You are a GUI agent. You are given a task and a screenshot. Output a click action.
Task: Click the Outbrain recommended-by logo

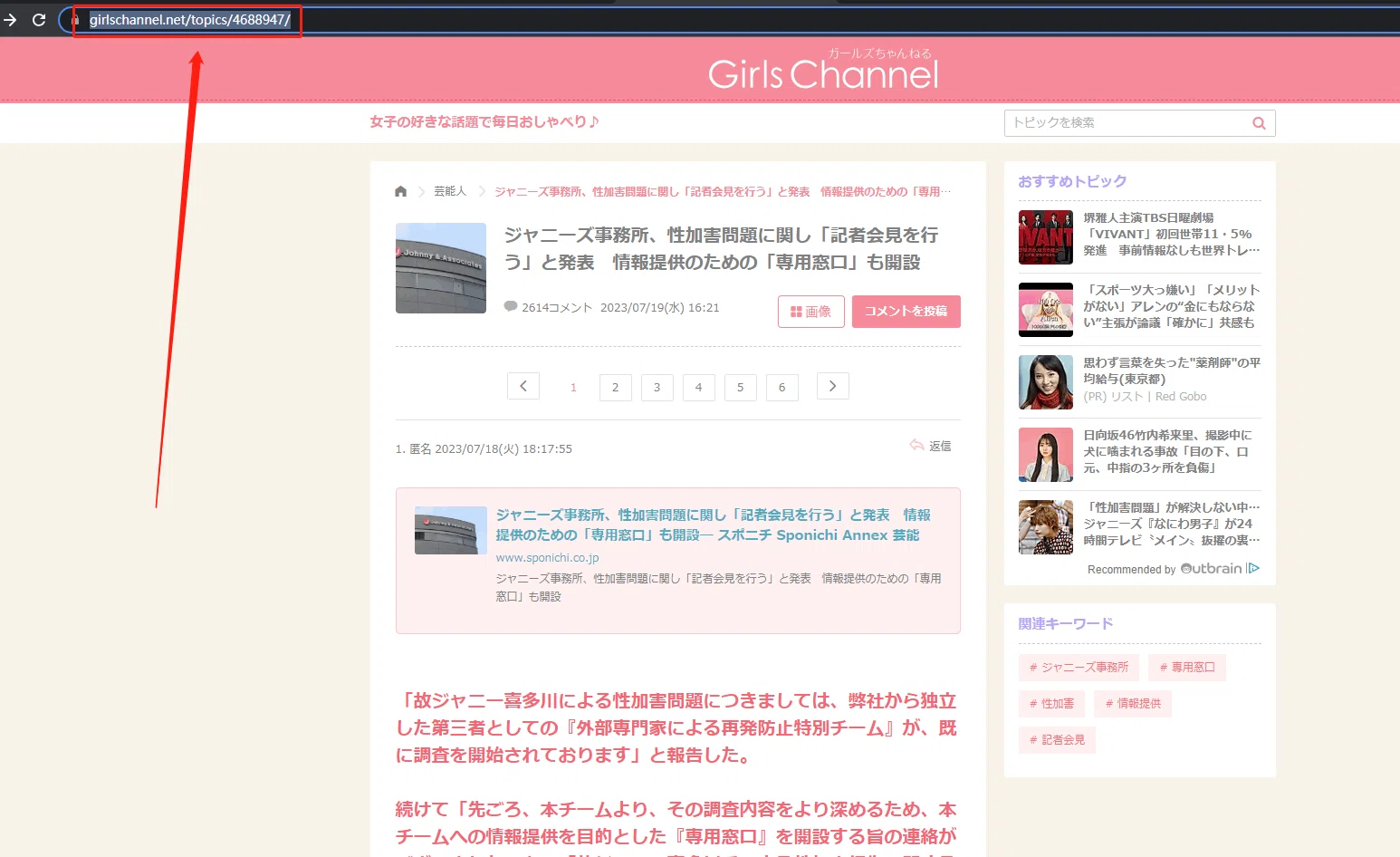point(1220,568)
